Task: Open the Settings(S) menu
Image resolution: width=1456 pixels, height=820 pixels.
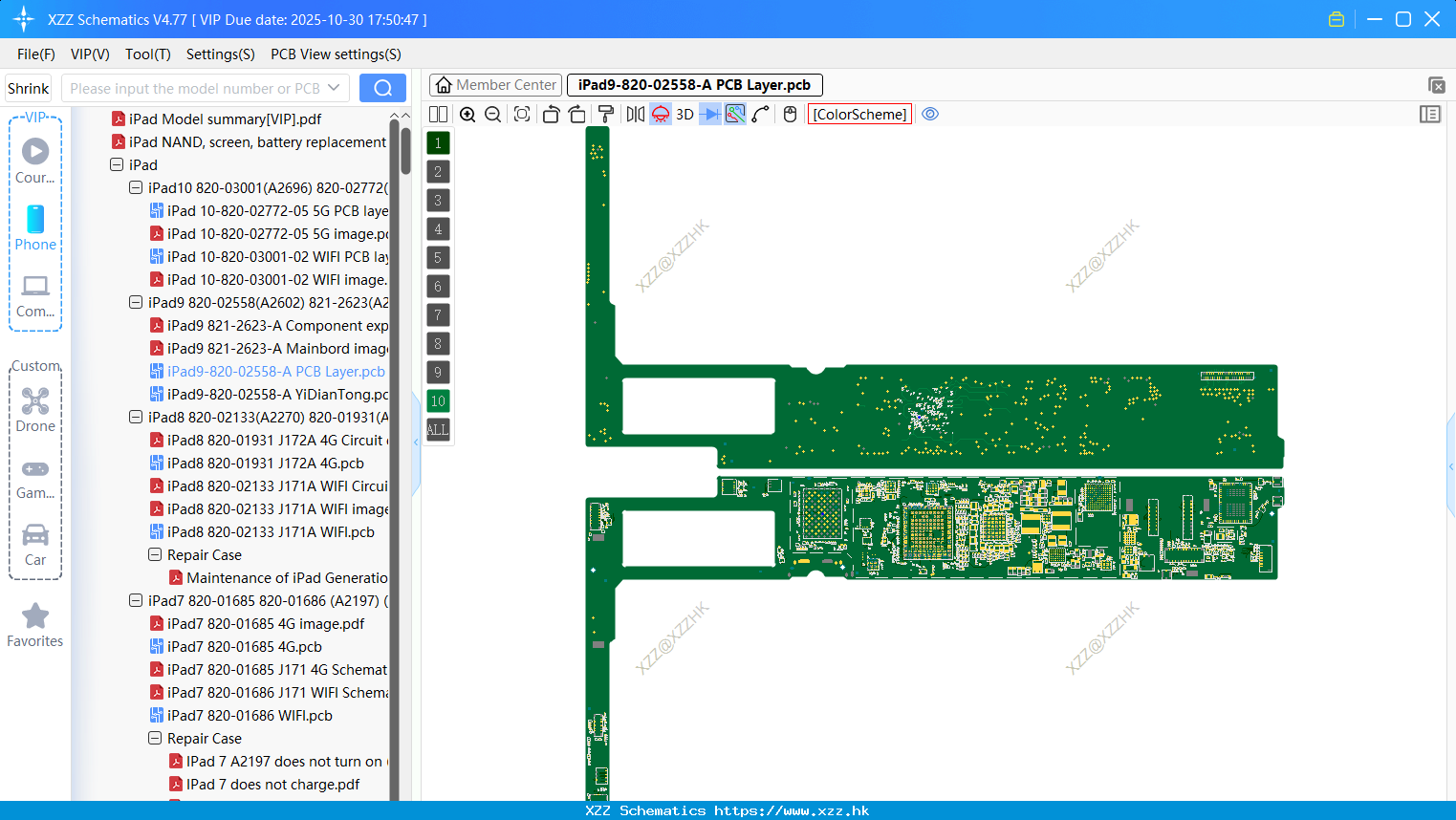Action: [x=221, y=54]
